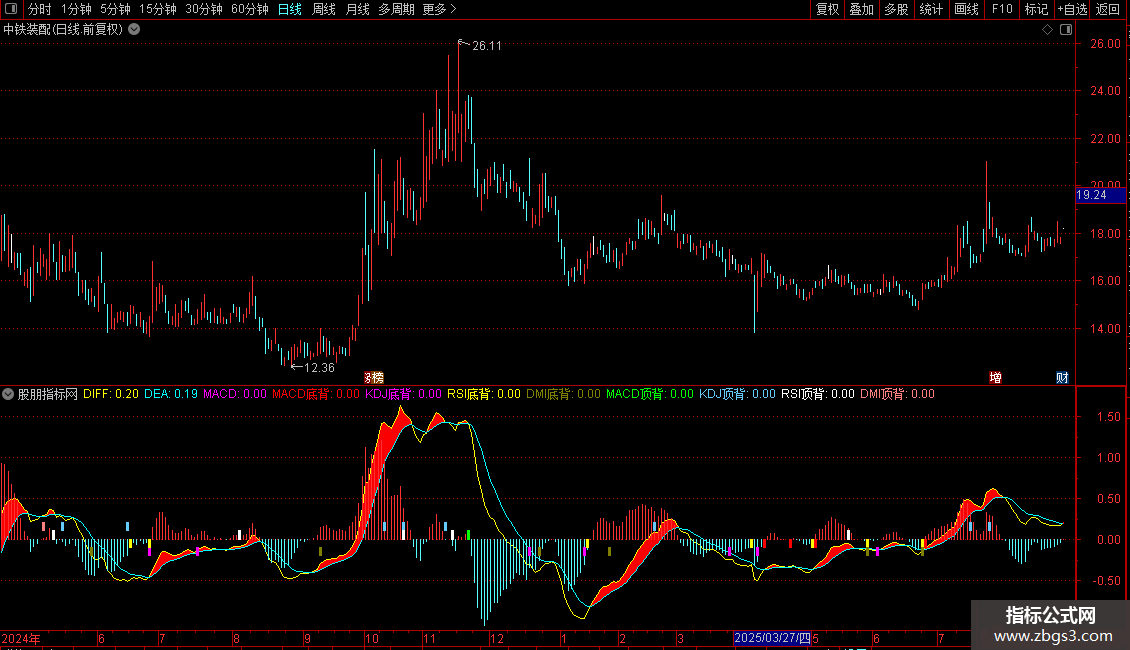
Task: Open the 复权 adjustment menu
Action: (827, 9)
